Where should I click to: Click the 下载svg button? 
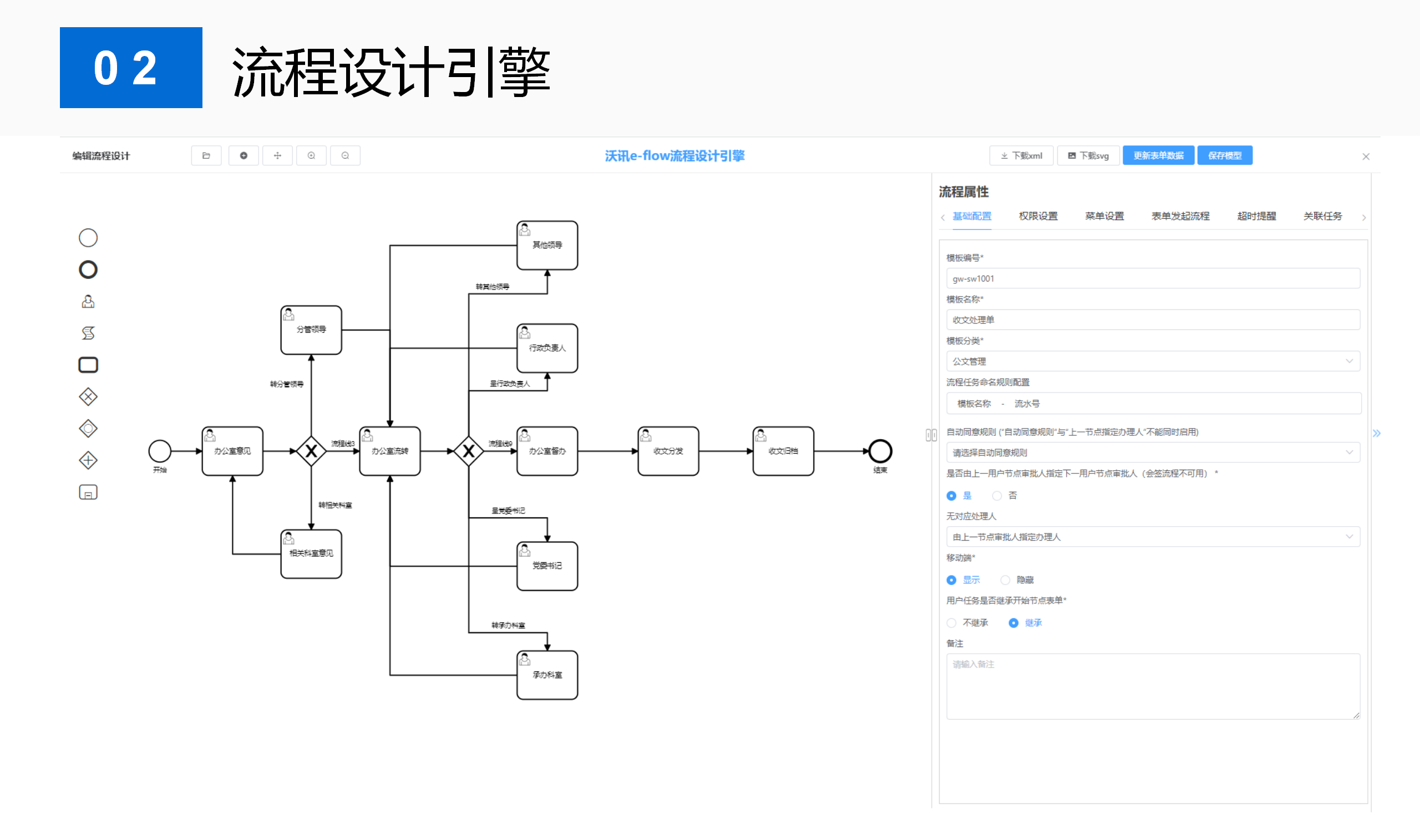point(1088,156)
